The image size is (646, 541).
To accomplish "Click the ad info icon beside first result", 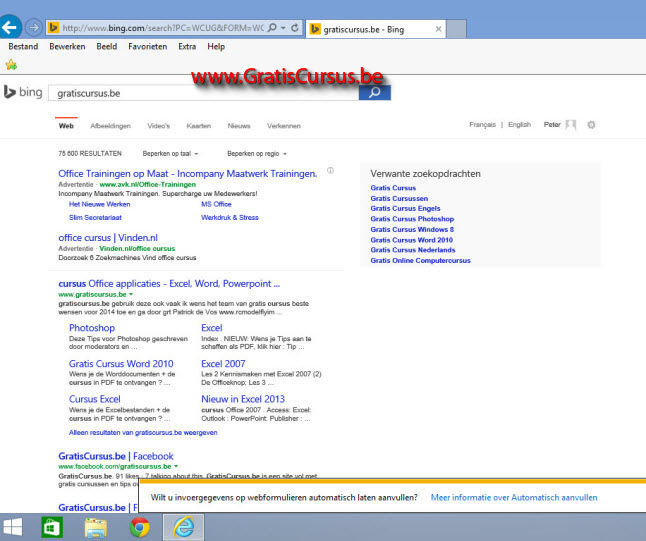I will point(330,170).
